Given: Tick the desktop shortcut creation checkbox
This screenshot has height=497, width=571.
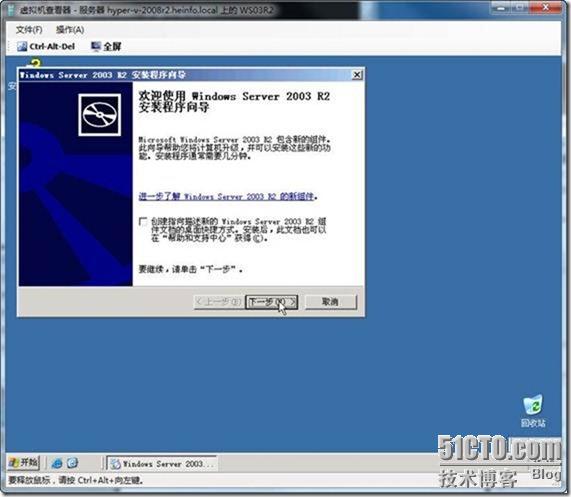Looking at the screenshot, I should tap(143, 222).
